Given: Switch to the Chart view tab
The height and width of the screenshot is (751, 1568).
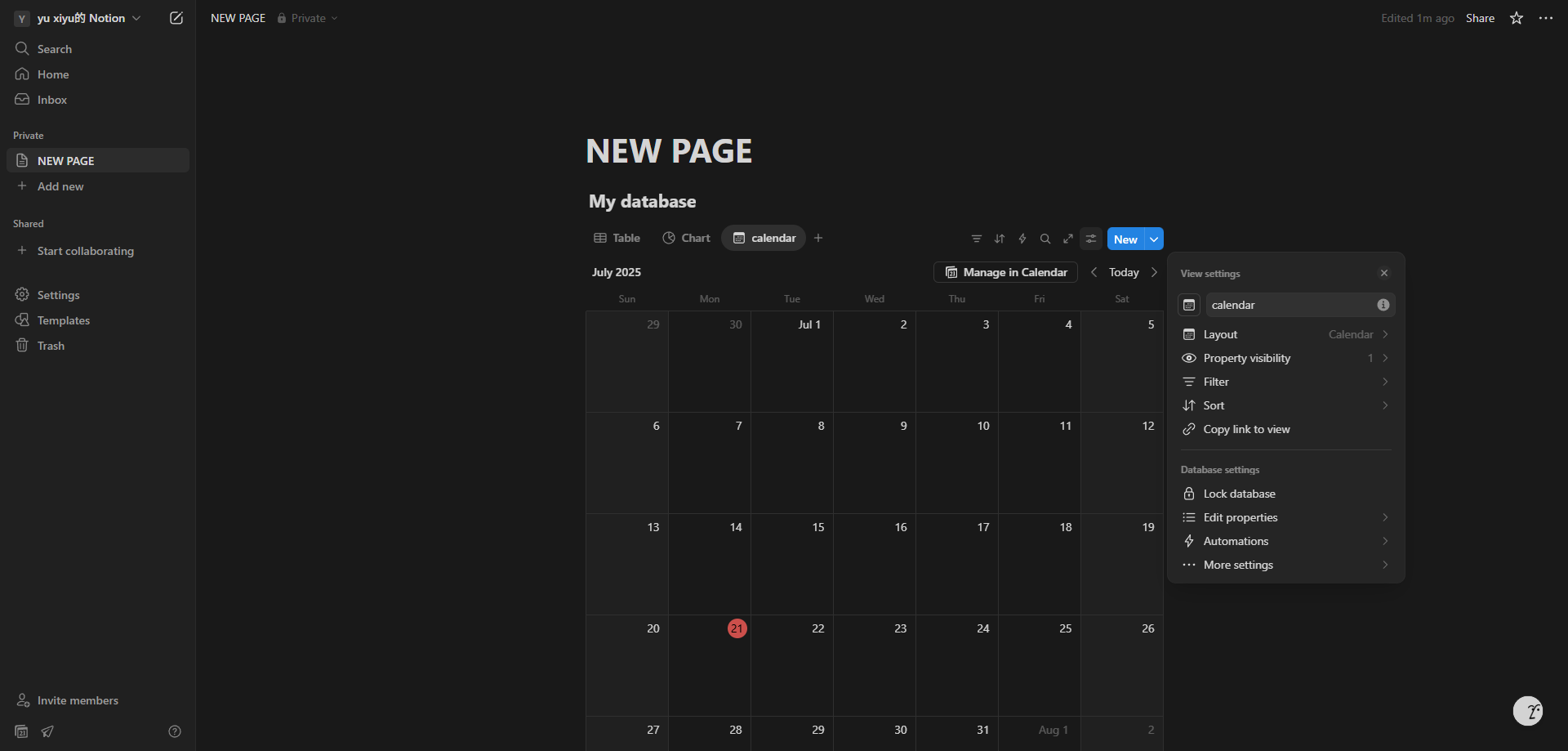Looking at the screenshot, I should 686,238.
